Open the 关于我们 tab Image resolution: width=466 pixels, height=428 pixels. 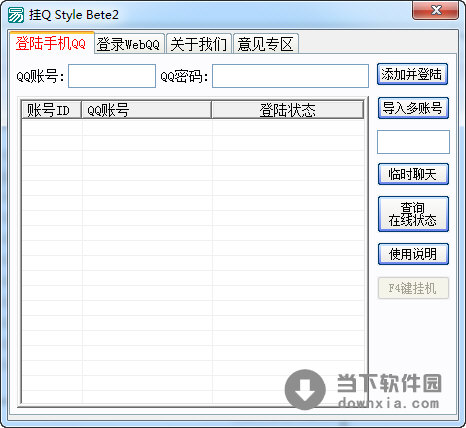click(x=198, y=44)
